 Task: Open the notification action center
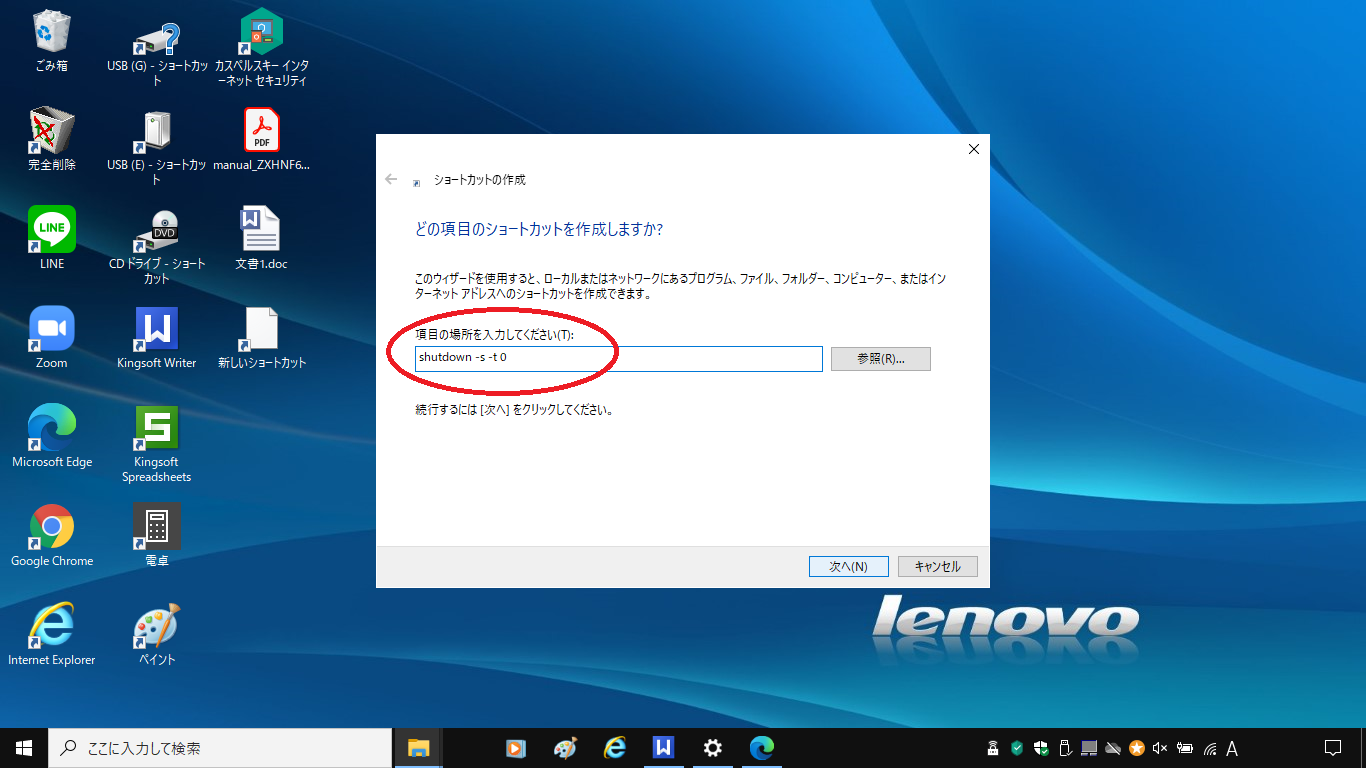pyautogui.click(x=1332, y=748)
